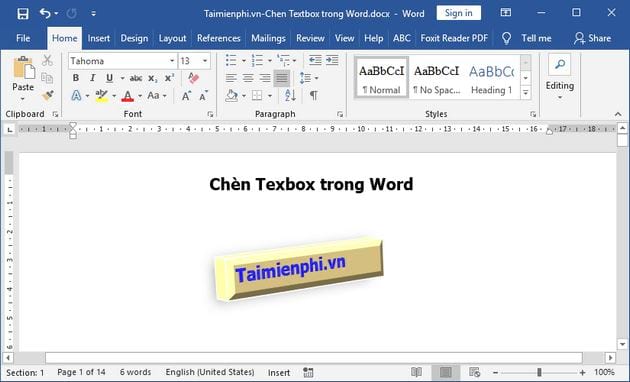This screenshot has height=382, width=630.
Task: Select the Format Painter brush
Action: coord(47,96)
